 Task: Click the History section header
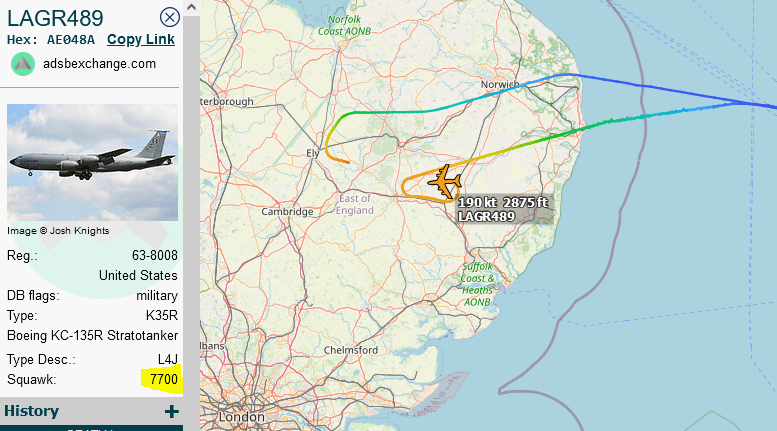click(x=91, y=411)
